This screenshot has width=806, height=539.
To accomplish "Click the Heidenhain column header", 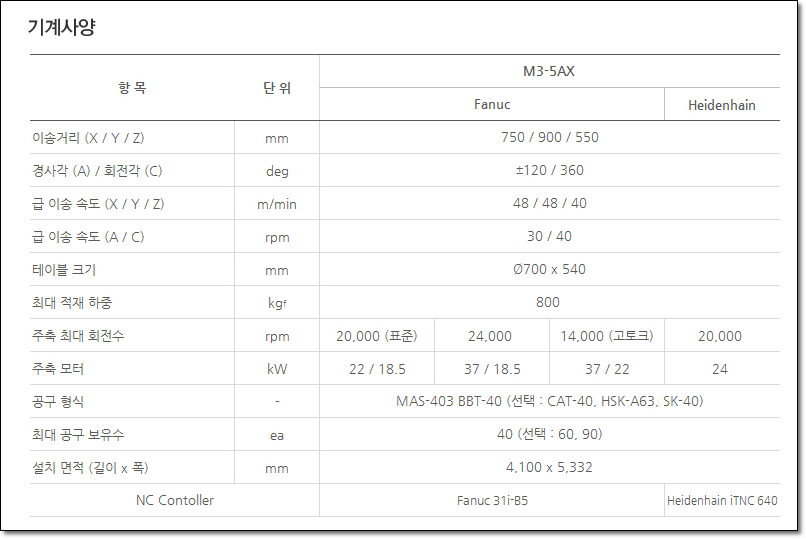I will click(721, 105).
